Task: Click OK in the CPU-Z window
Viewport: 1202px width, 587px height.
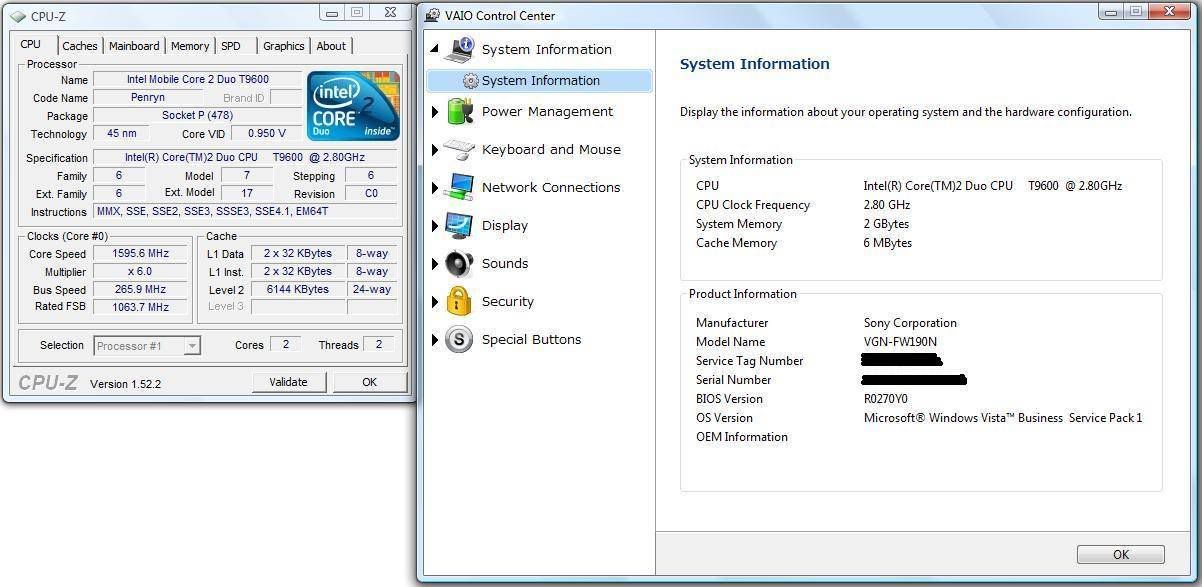Action: click(370, 382)
